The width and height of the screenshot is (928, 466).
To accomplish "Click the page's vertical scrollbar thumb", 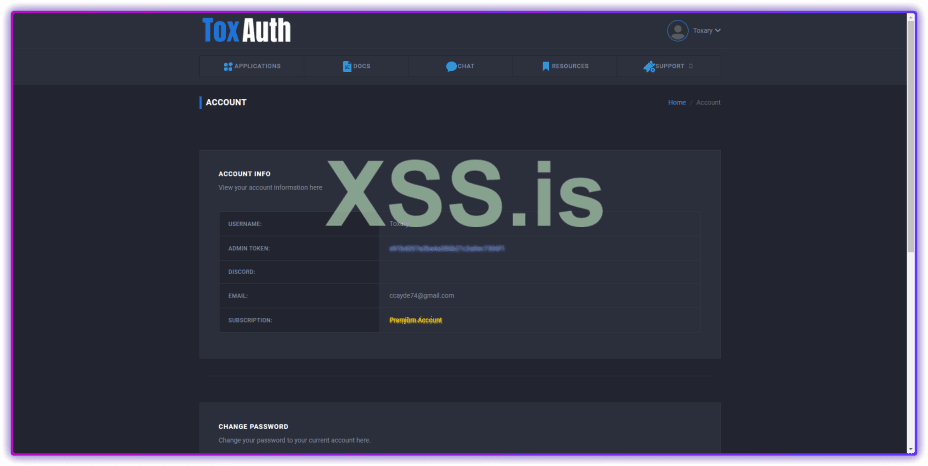I will pos(911,139).
